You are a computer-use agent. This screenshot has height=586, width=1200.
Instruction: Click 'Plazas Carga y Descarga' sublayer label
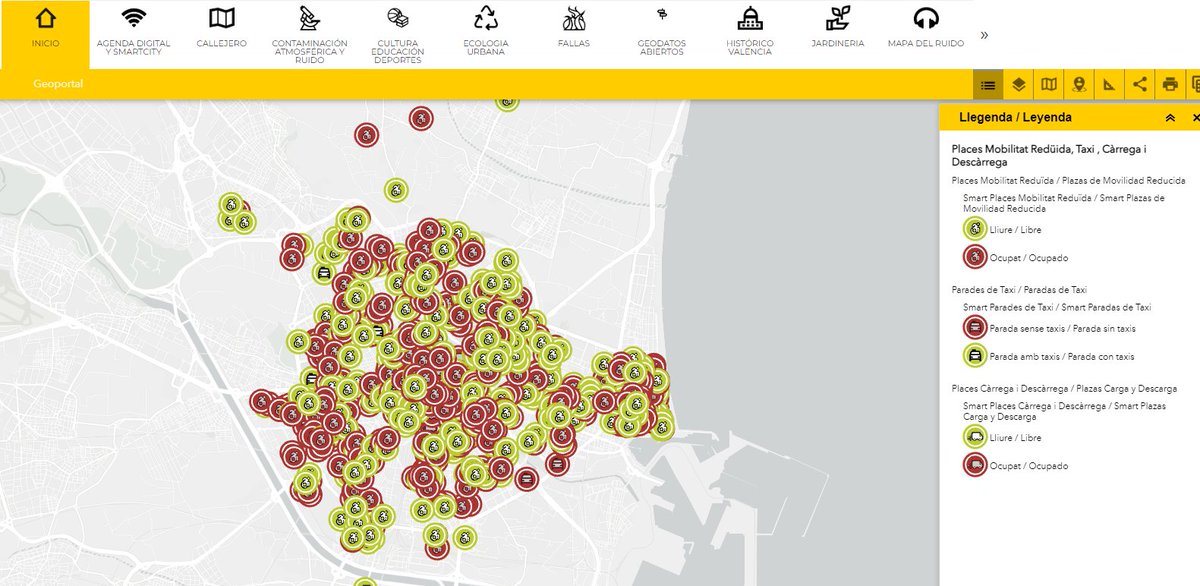[1064, 388]
